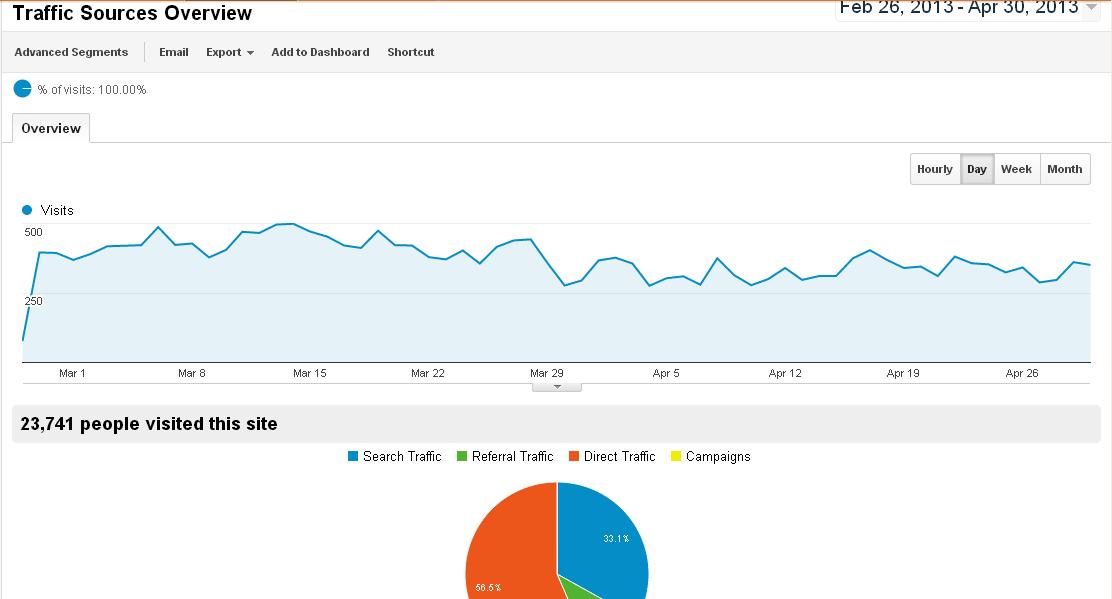Click the Apr 19 axis label
This screenshot has width=1112, height=599.
[903, 373]
